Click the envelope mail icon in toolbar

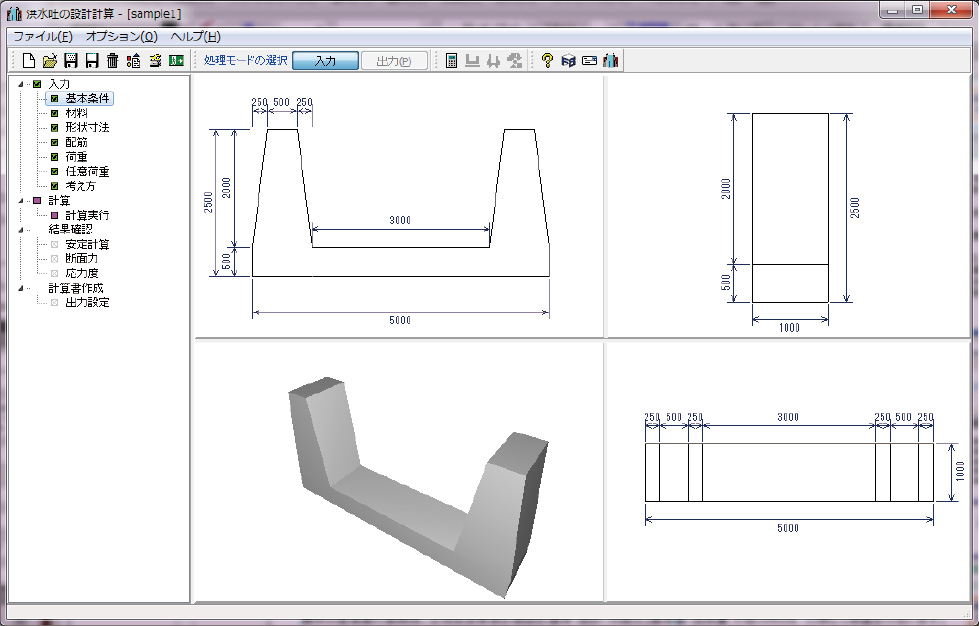(x=589, y=61)
